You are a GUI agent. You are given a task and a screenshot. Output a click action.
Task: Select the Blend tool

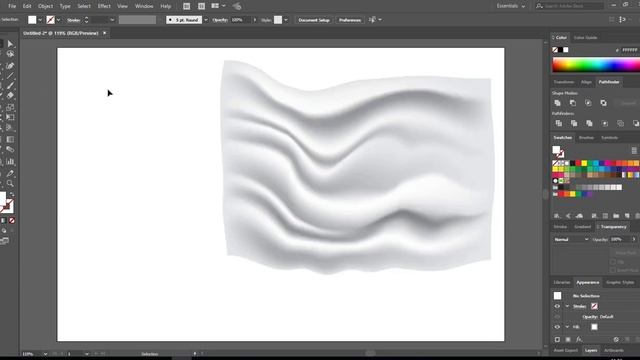[x=10, y=149]
